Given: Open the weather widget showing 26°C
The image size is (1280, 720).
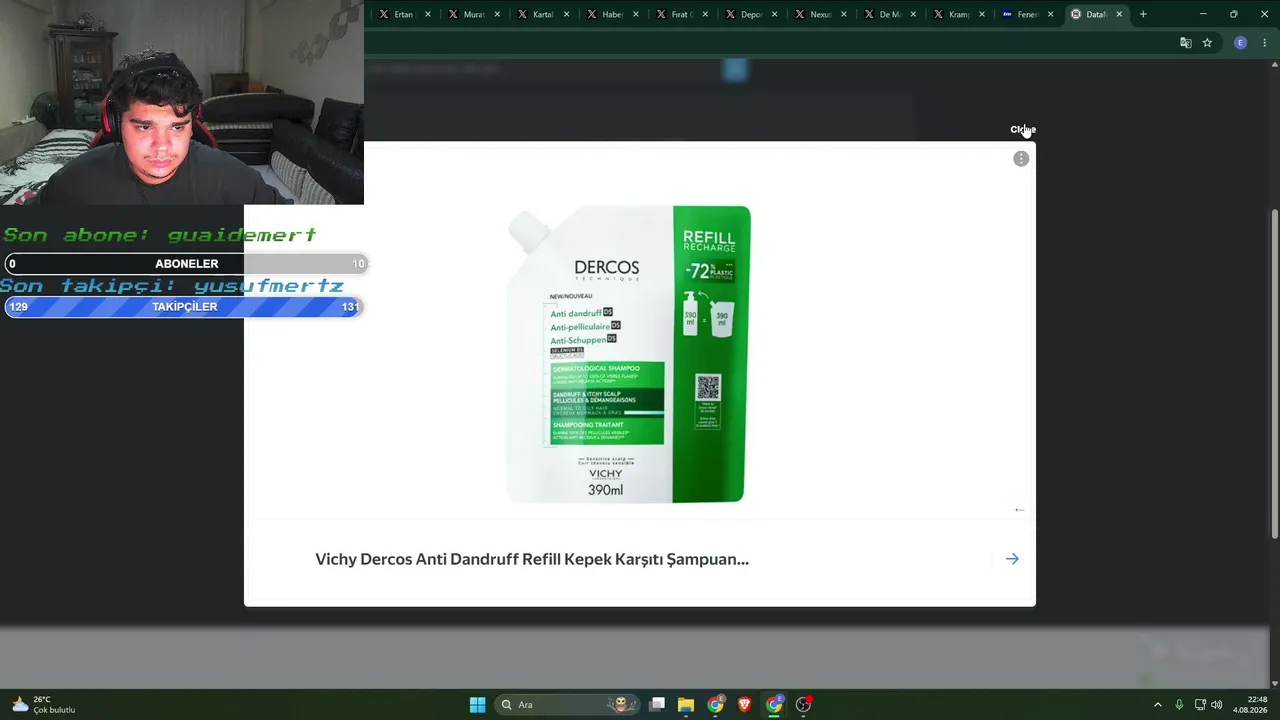Looking at the screenshot, I should 43,705.
